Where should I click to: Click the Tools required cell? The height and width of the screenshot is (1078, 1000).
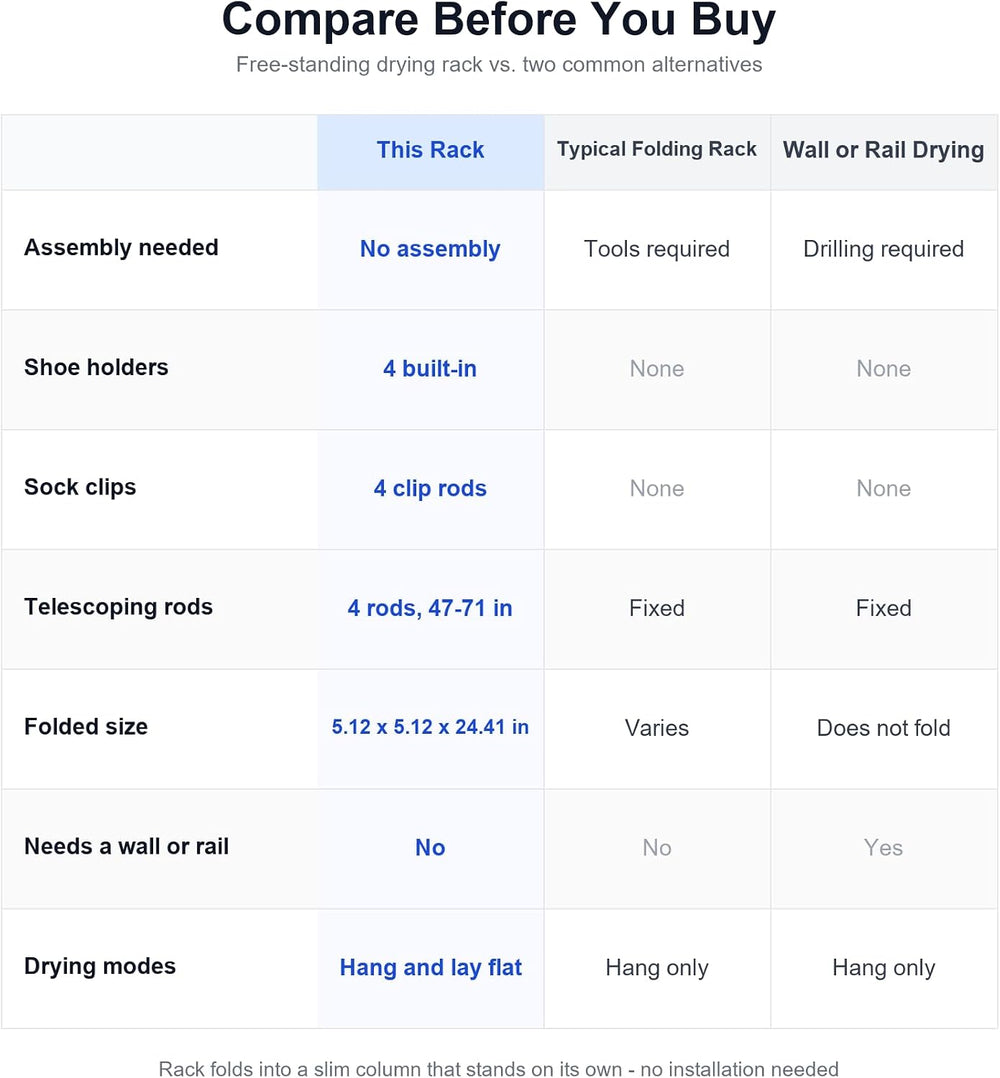(656, 249)
